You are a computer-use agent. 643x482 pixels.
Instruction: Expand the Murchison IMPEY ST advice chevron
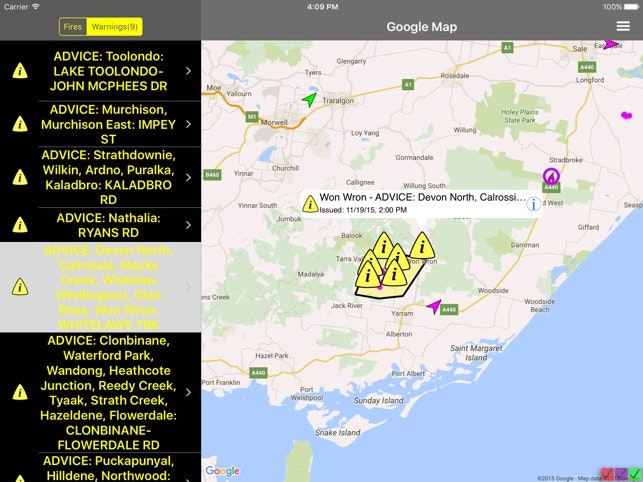tap(188, 124)
